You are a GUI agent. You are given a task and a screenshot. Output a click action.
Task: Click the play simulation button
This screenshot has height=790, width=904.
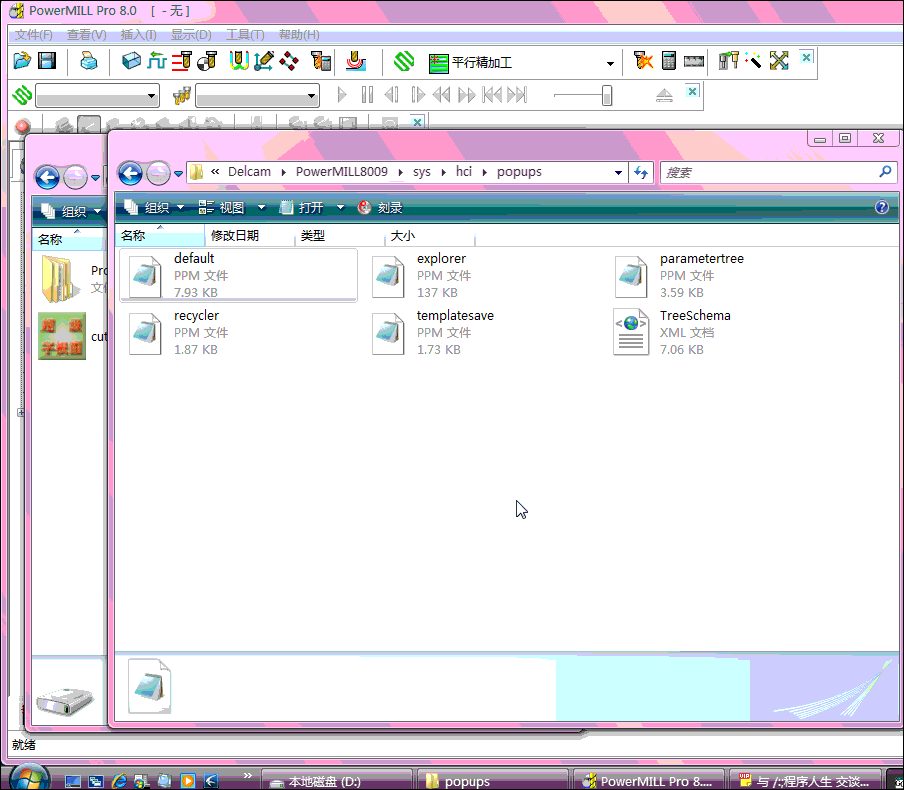pyautogui.click(x=342, y=95)
